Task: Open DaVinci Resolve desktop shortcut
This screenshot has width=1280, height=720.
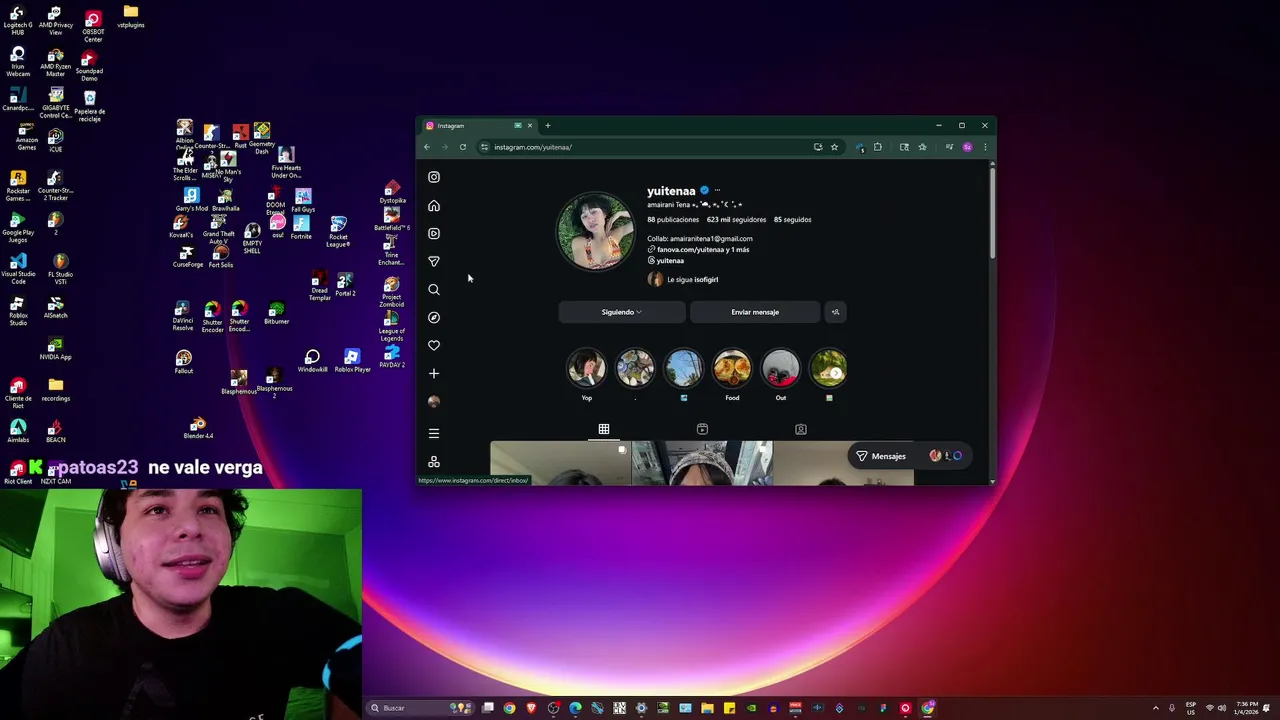Action: pyautogui.click(x=182, y=316)
